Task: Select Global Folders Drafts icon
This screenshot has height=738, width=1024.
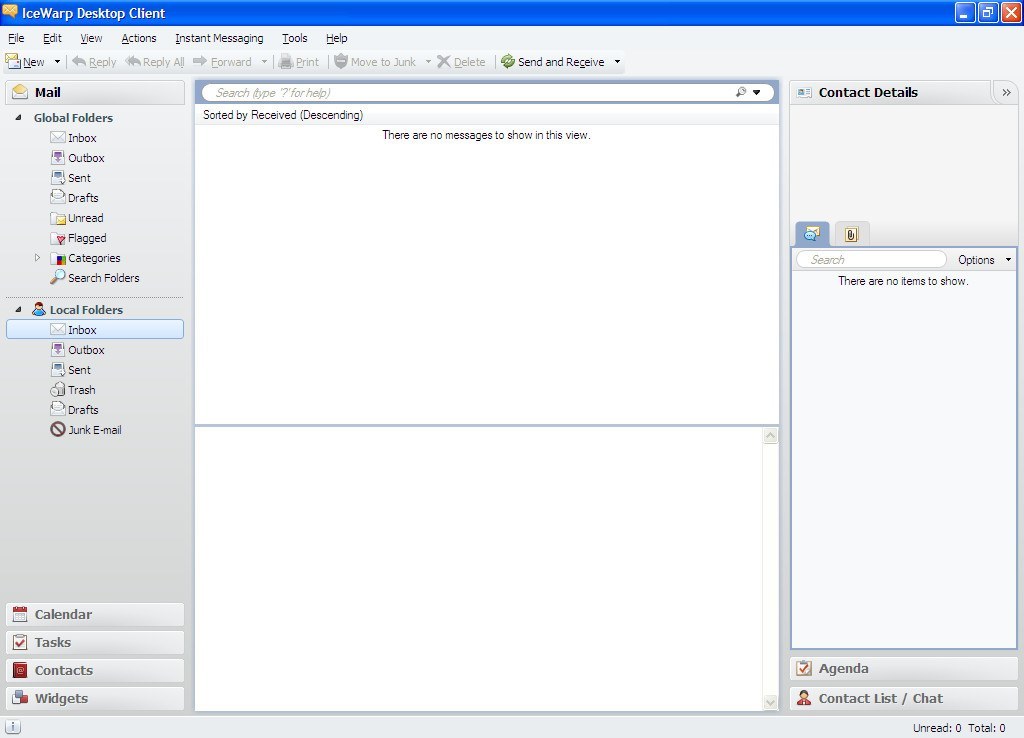Action: click(57, 197)
